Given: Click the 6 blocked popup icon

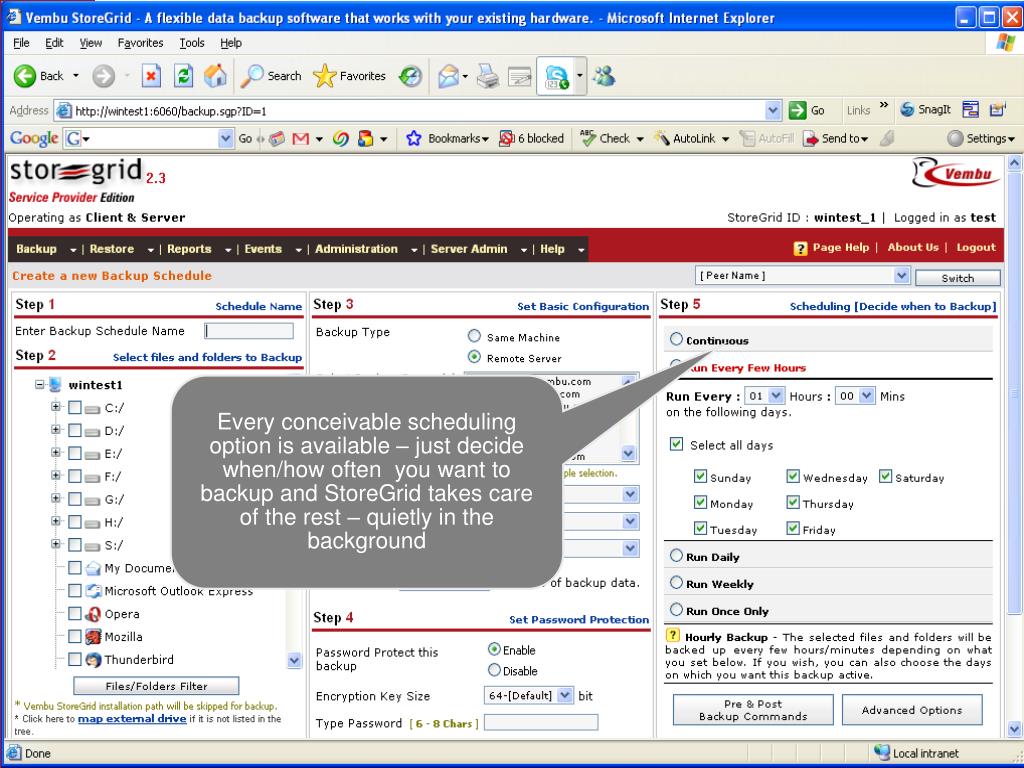Looking at the screenshot, I should [506, 138].
